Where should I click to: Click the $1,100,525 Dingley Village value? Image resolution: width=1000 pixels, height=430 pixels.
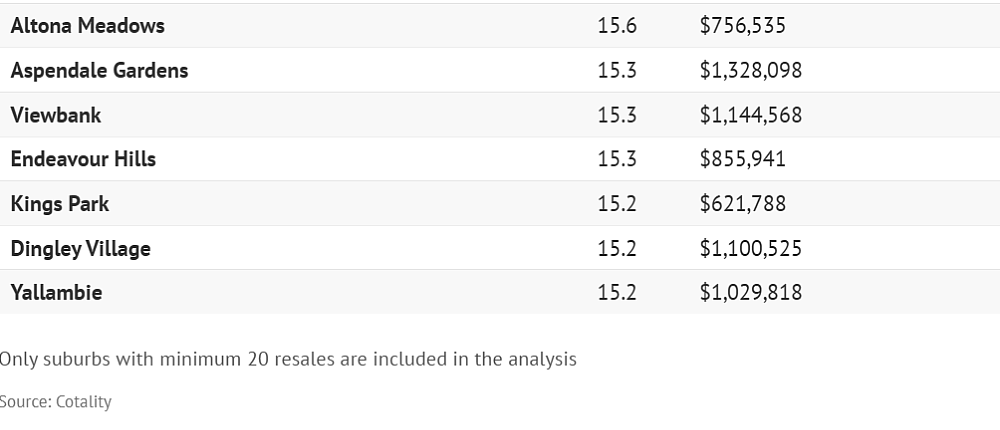[751, 248]
